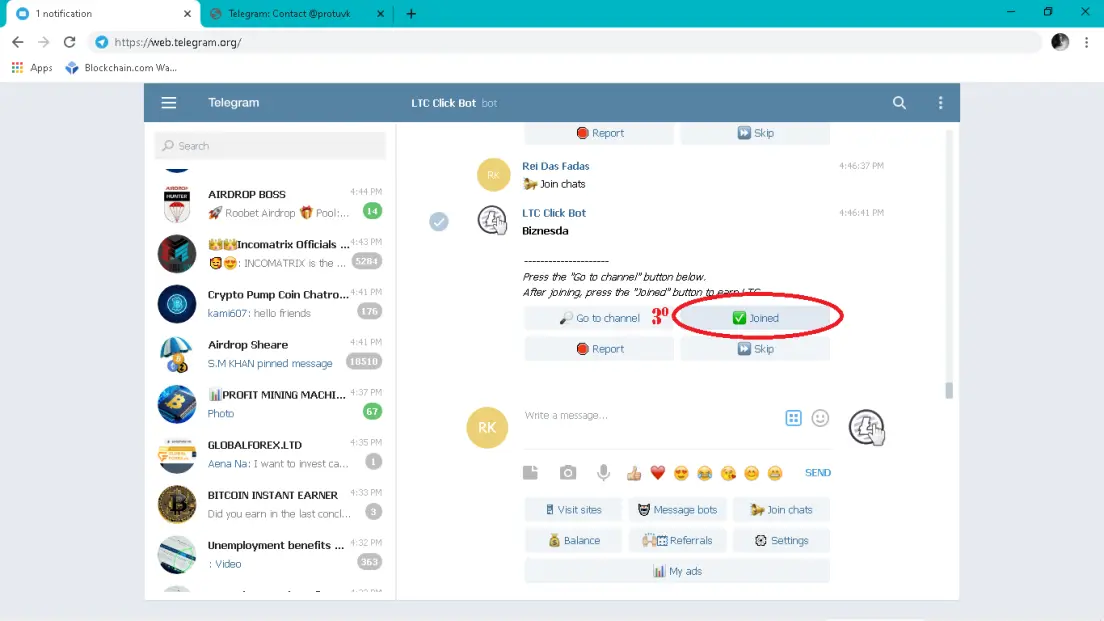Open the emoji picker smiley icon

tap(820, 418)
